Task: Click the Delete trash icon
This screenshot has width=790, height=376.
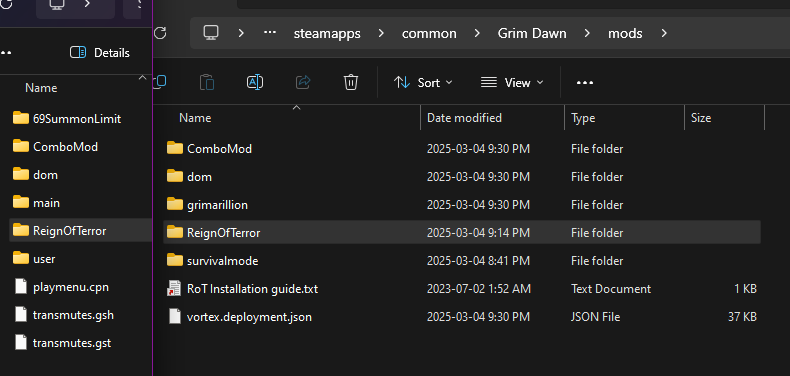Action: 351,82
